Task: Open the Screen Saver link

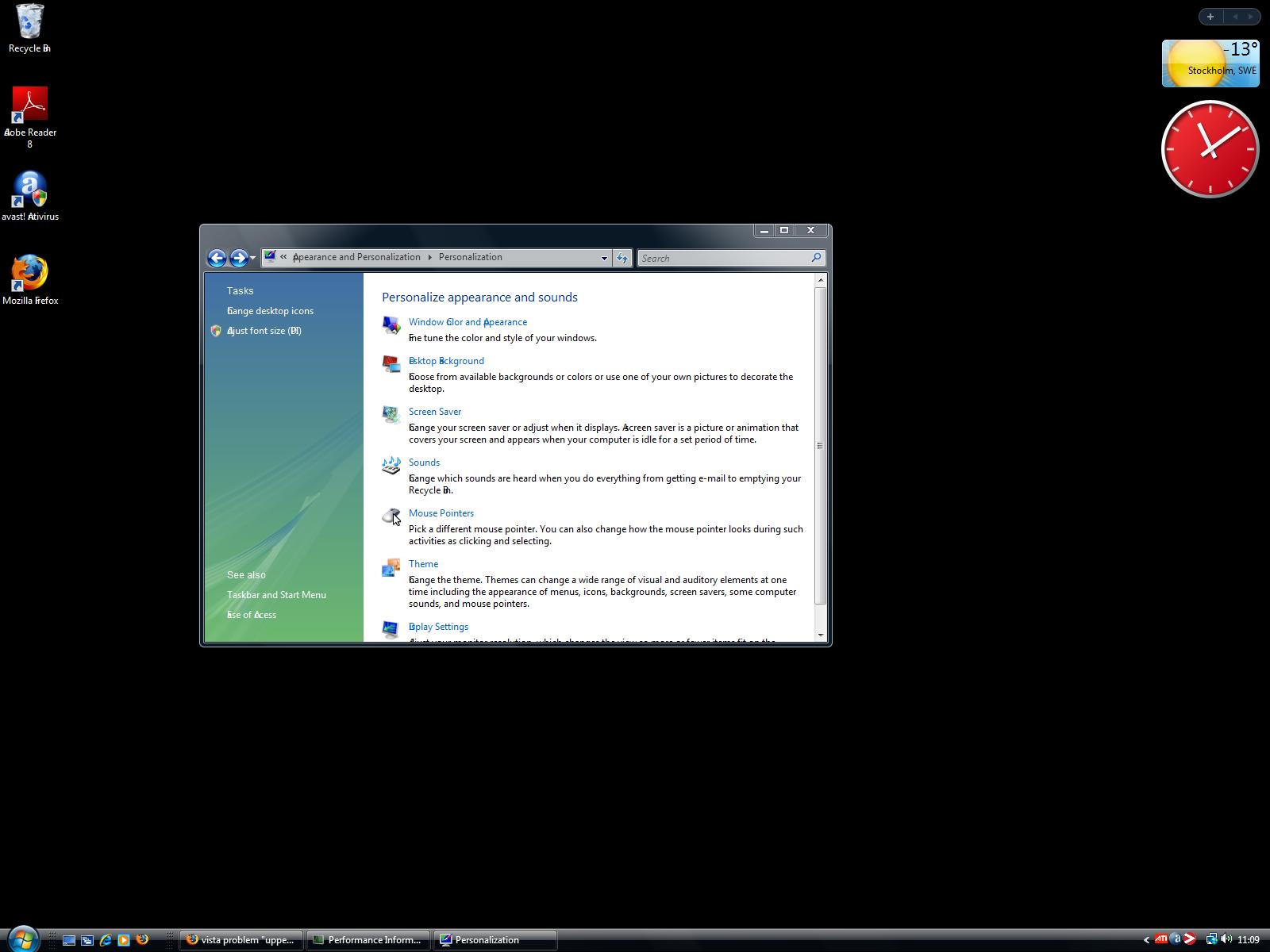Action: pos(435,412)
